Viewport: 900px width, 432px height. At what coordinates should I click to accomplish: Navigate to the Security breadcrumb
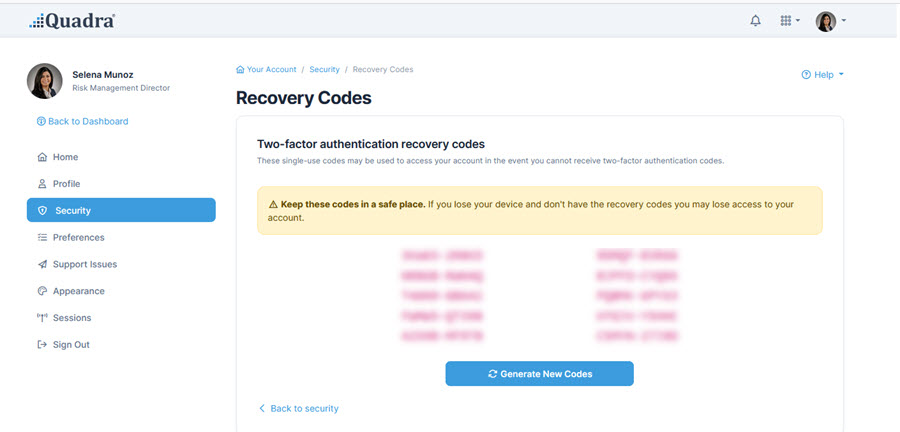324,70
